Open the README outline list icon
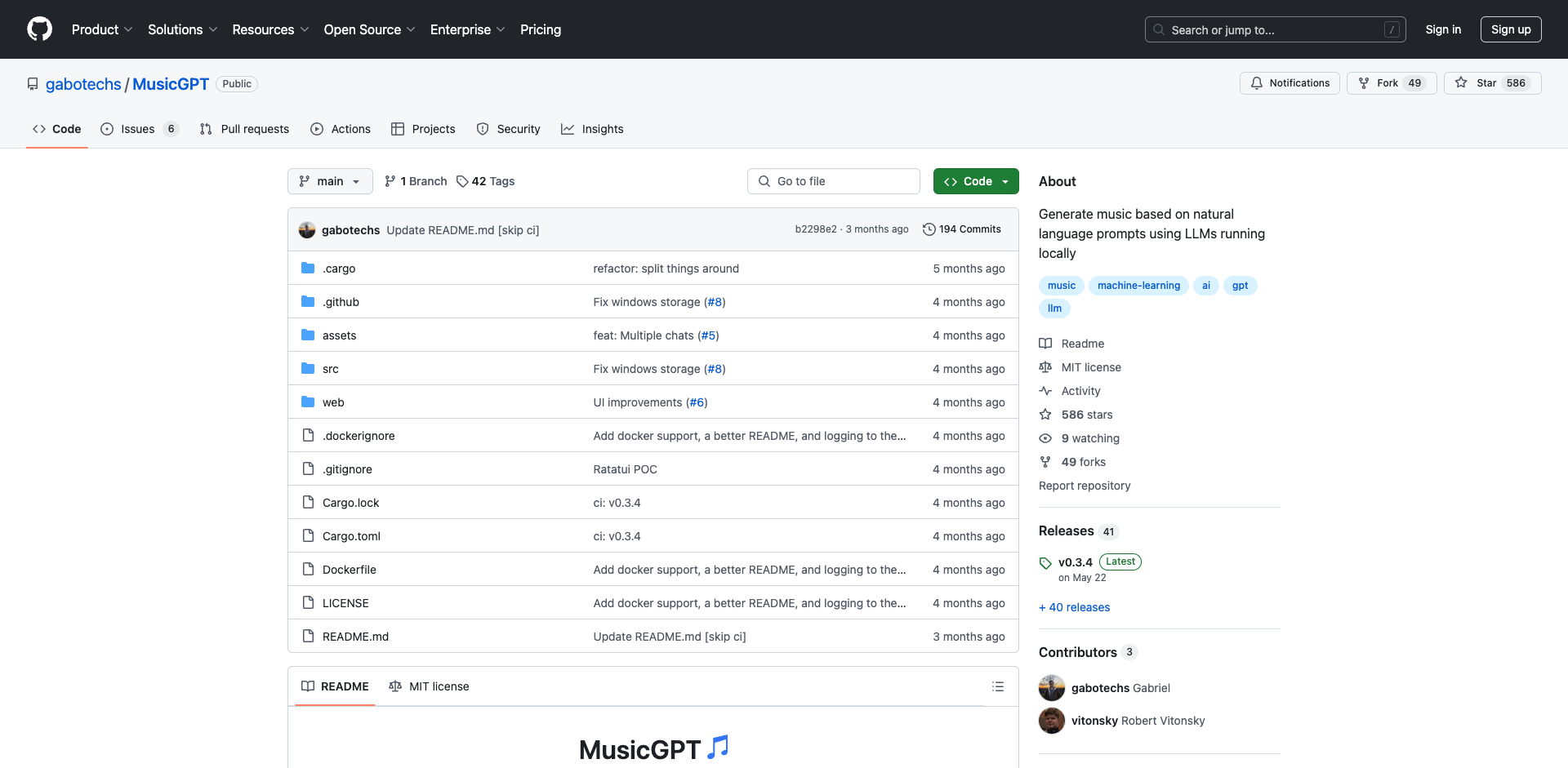The width and height of the screenshot is (1568, 768). pos(998,686)
